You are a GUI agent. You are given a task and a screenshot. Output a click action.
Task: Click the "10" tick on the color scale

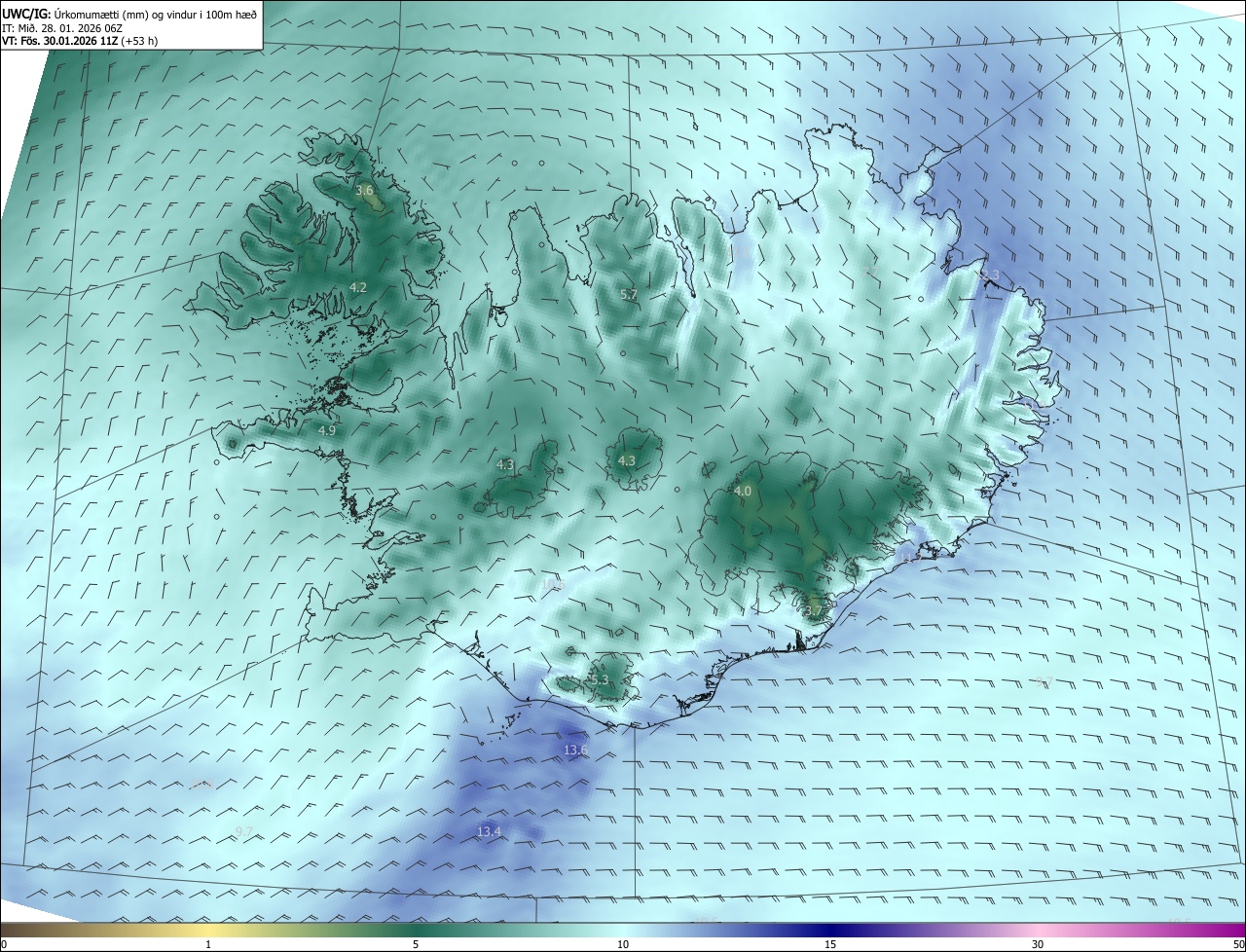(623, 944)
